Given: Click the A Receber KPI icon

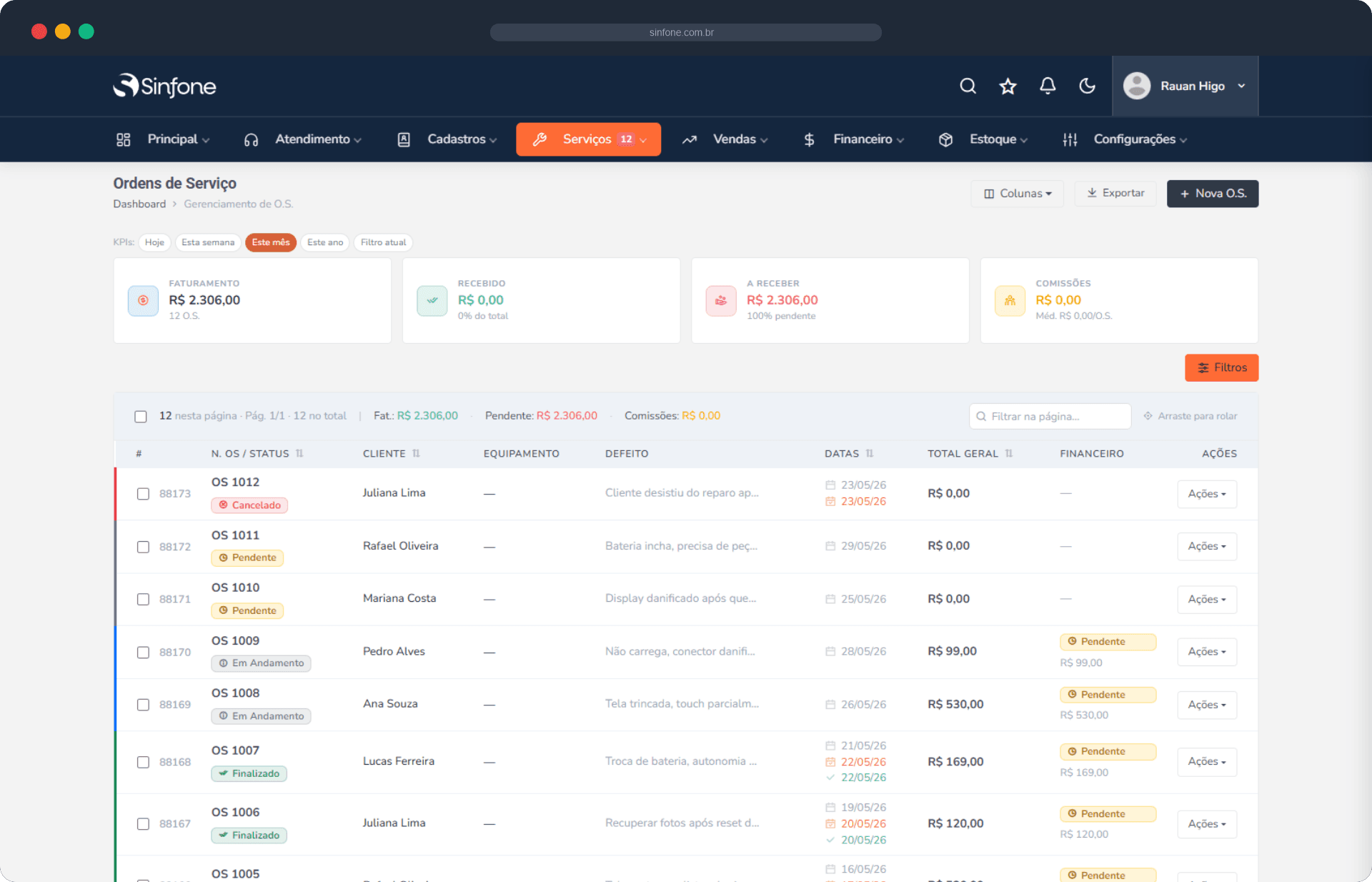Looking at the screenshot, I should click(721, 300).
